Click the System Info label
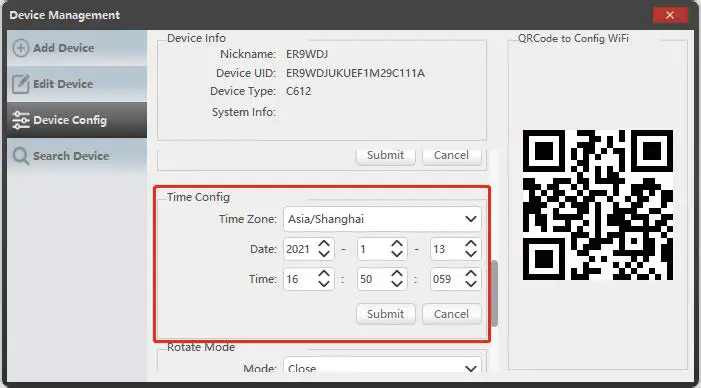 pos(244,112)
